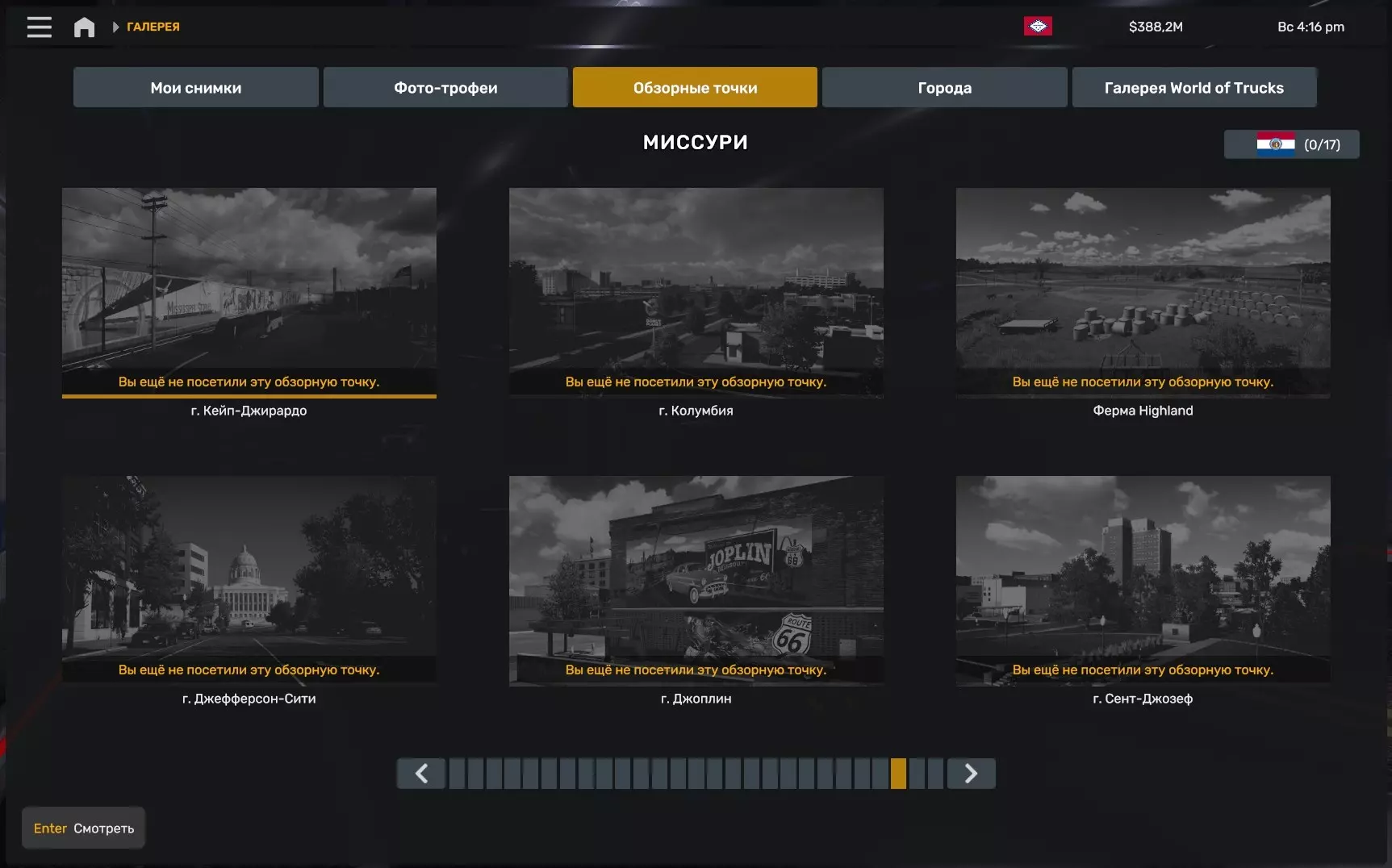Click the not-visited notice on Сент-Джозеф thumbnail

point(1143,670)
